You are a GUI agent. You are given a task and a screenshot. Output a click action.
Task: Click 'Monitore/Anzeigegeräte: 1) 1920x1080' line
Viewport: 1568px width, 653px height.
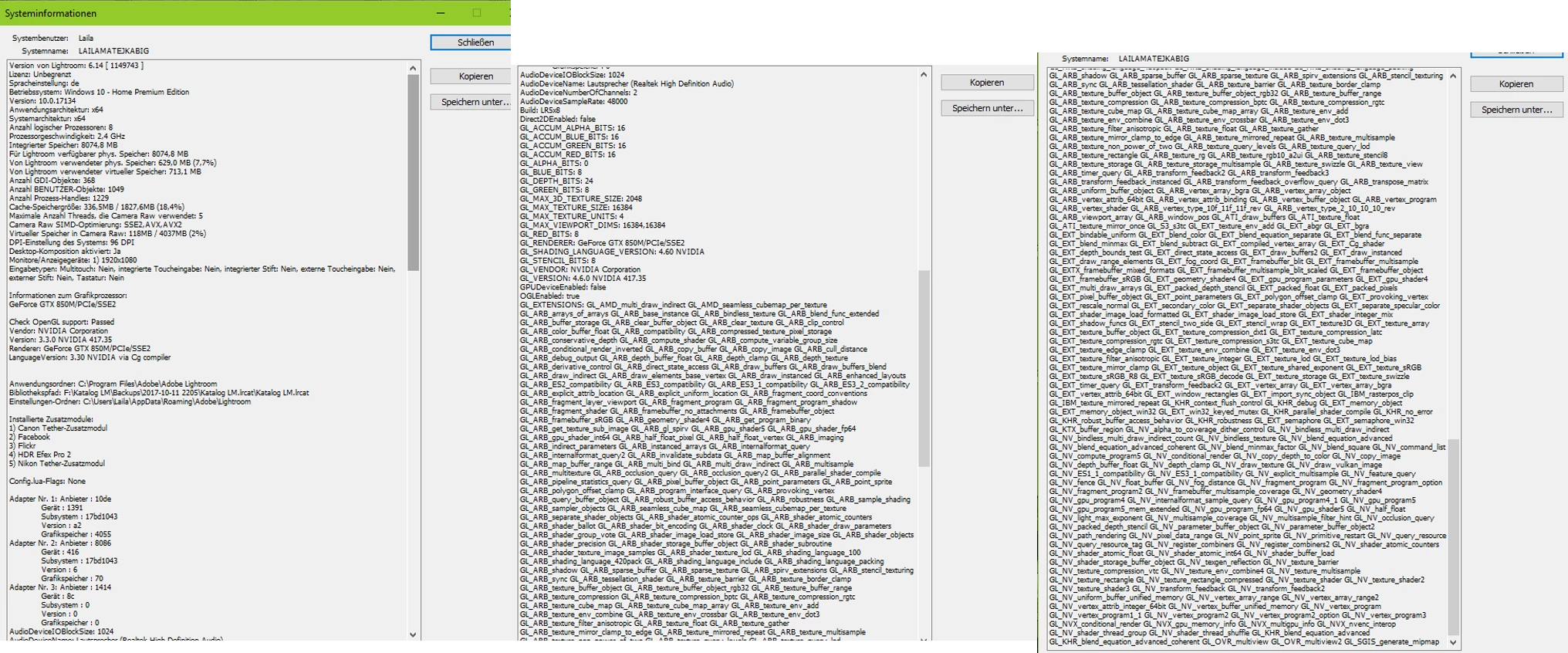[73, 260]
